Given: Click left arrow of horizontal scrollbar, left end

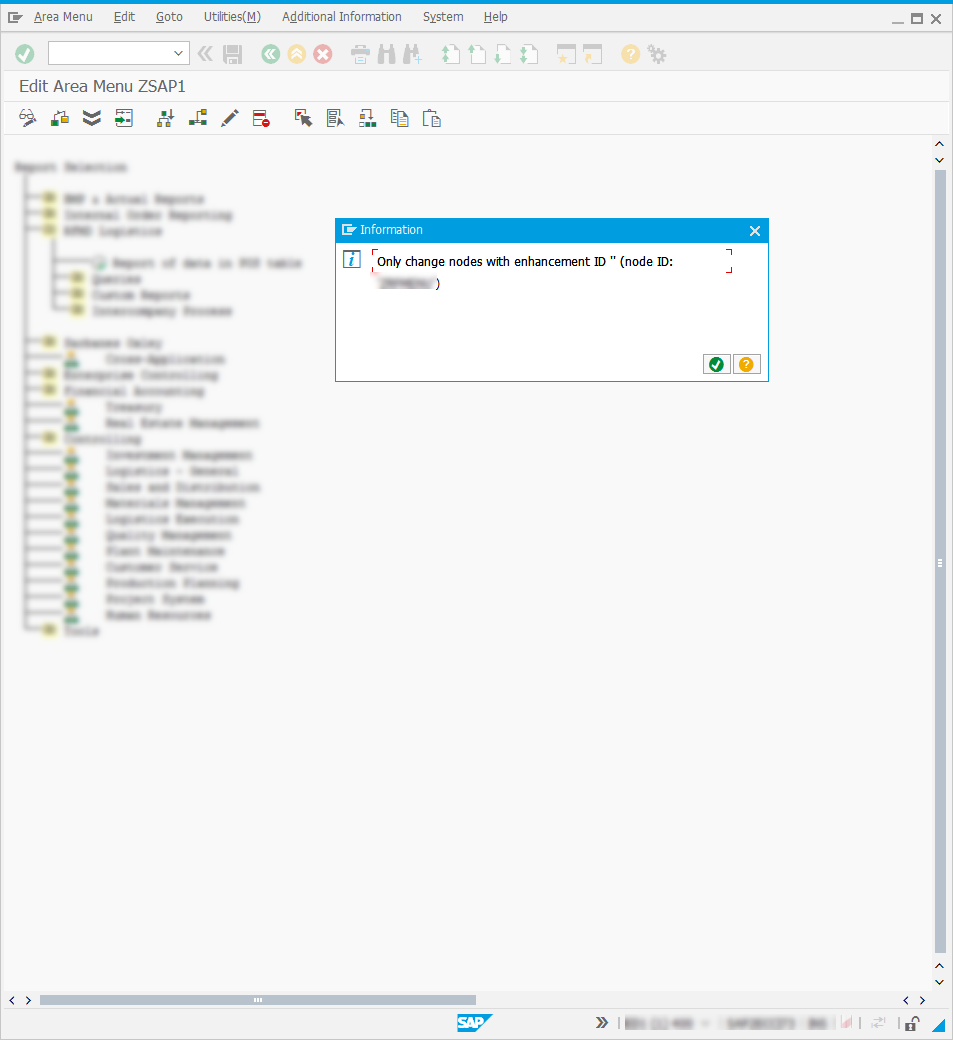Looking at the screenshot, I should (x=12, y=1000).
